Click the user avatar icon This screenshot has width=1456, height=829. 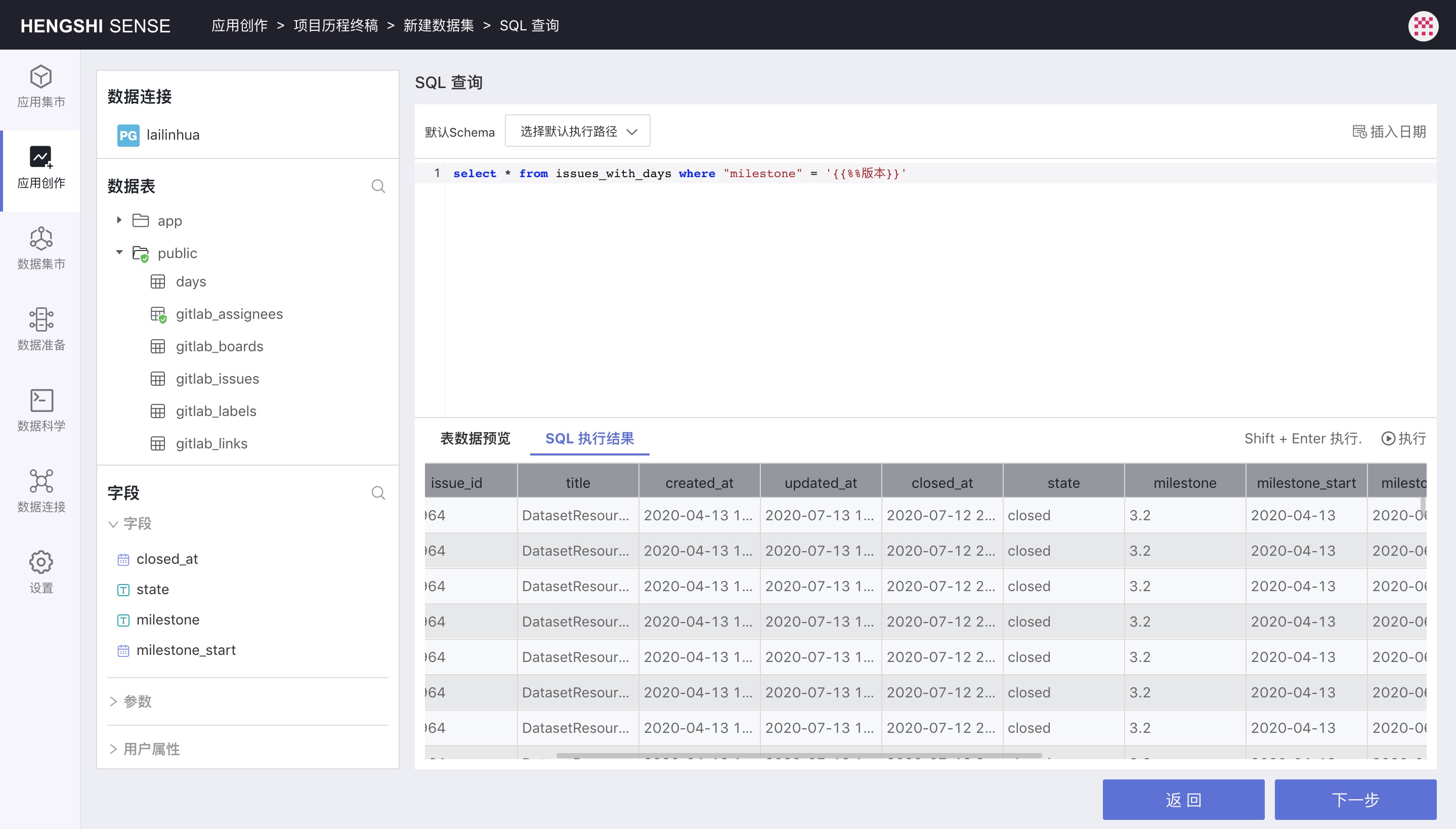1423,26
